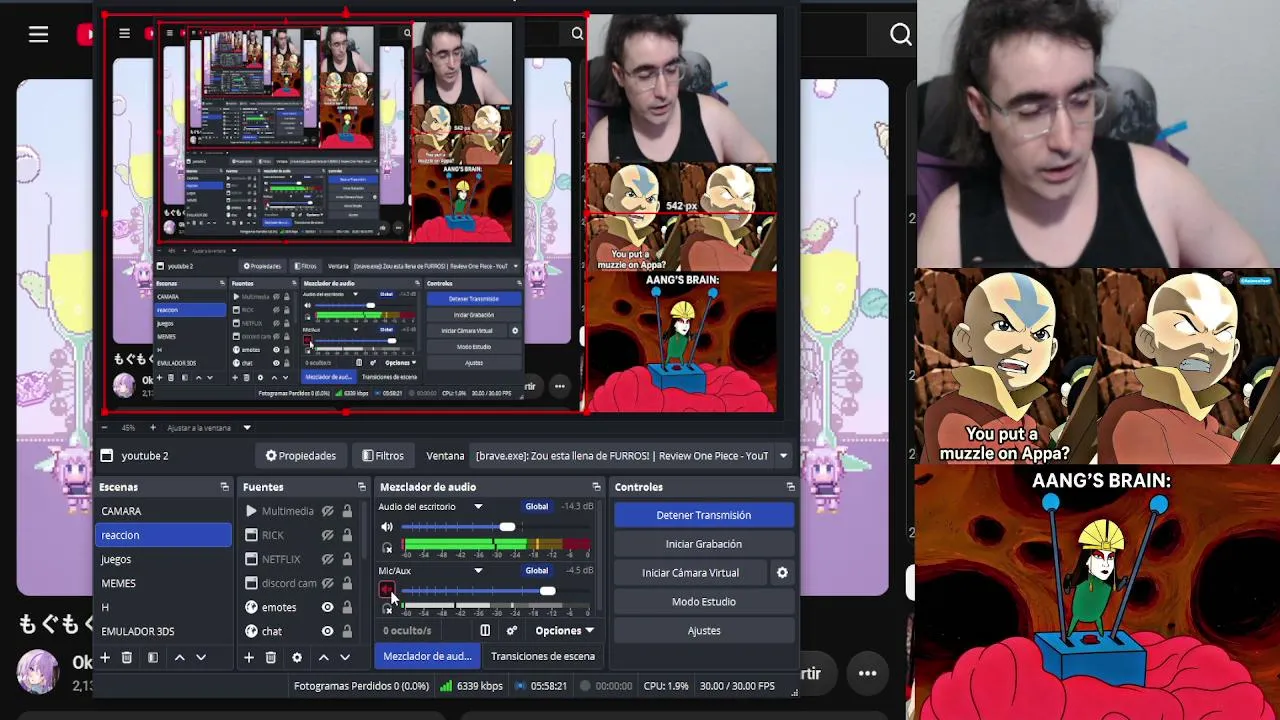
Task: Switch to Transiciones de escena tab
Action: coord(543,656)
